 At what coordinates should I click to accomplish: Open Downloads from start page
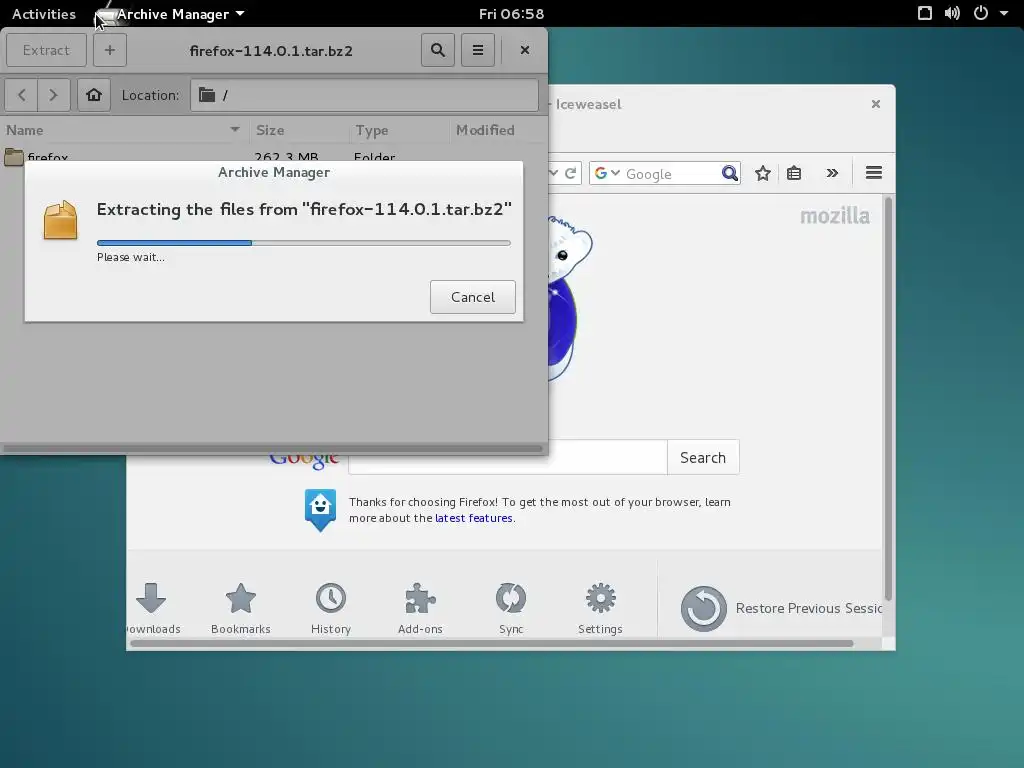point(153,609)
